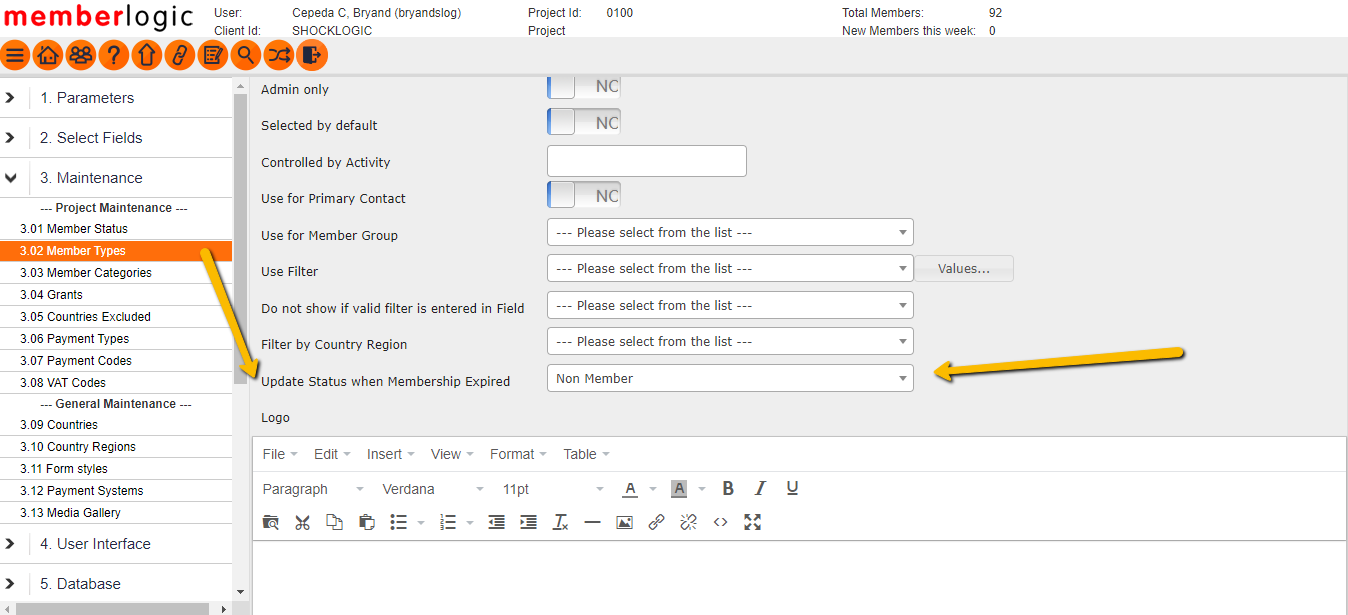Insert a horizontal line
Image resolution: width=1348 pixels, height=615 pixels.
(x=592, y=522)
